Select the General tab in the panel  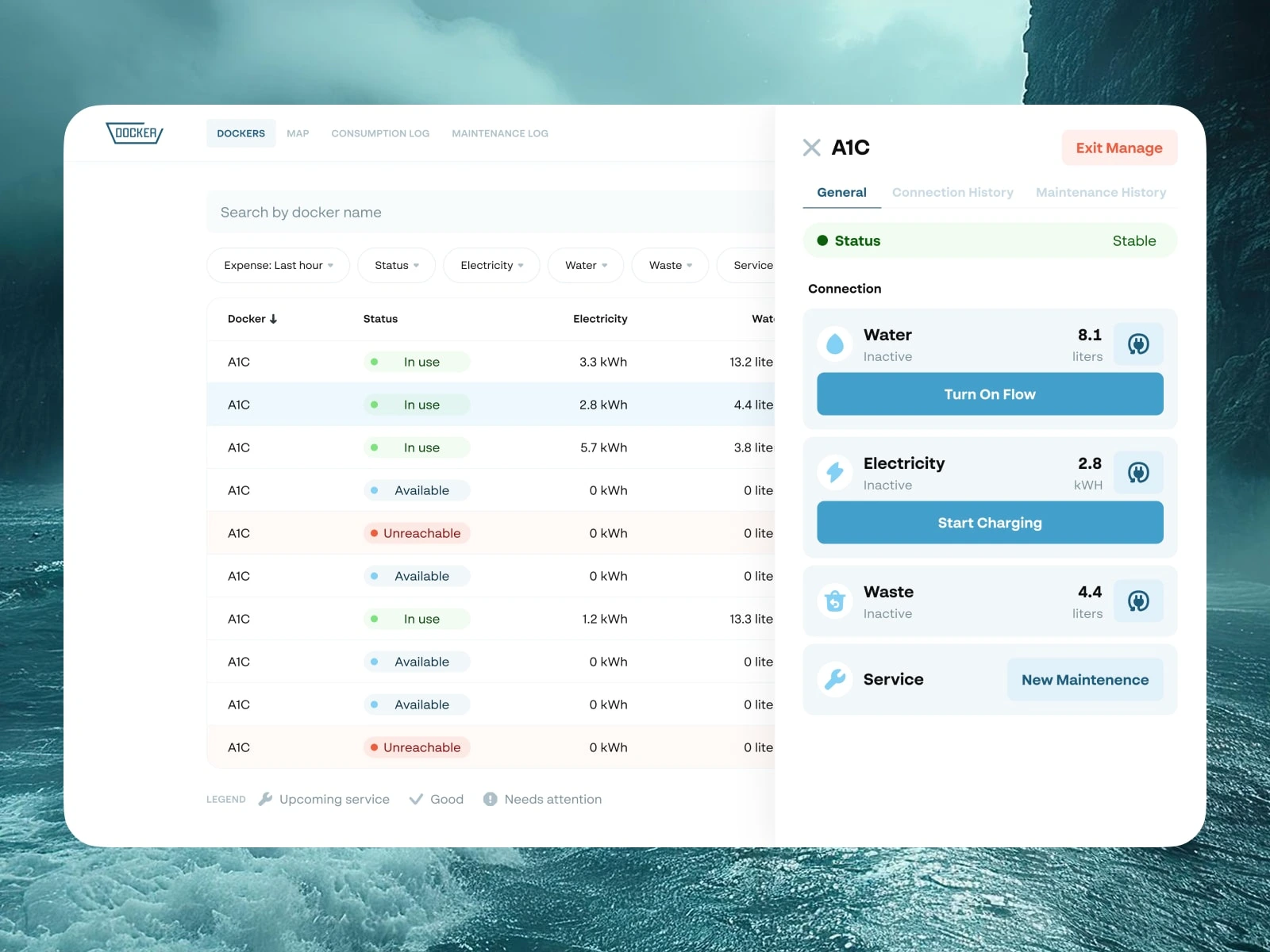click(x=841, y=192)
